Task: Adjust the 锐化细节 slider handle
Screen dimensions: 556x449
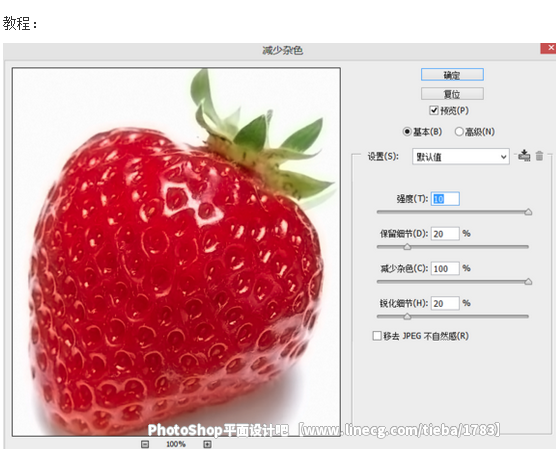Action: click(407, 316)
